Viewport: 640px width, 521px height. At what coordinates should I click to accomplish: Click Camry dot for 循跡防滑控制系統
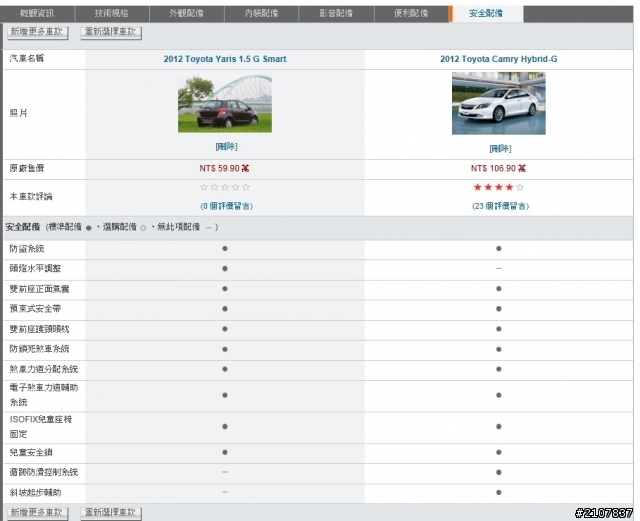coord(498,472)
